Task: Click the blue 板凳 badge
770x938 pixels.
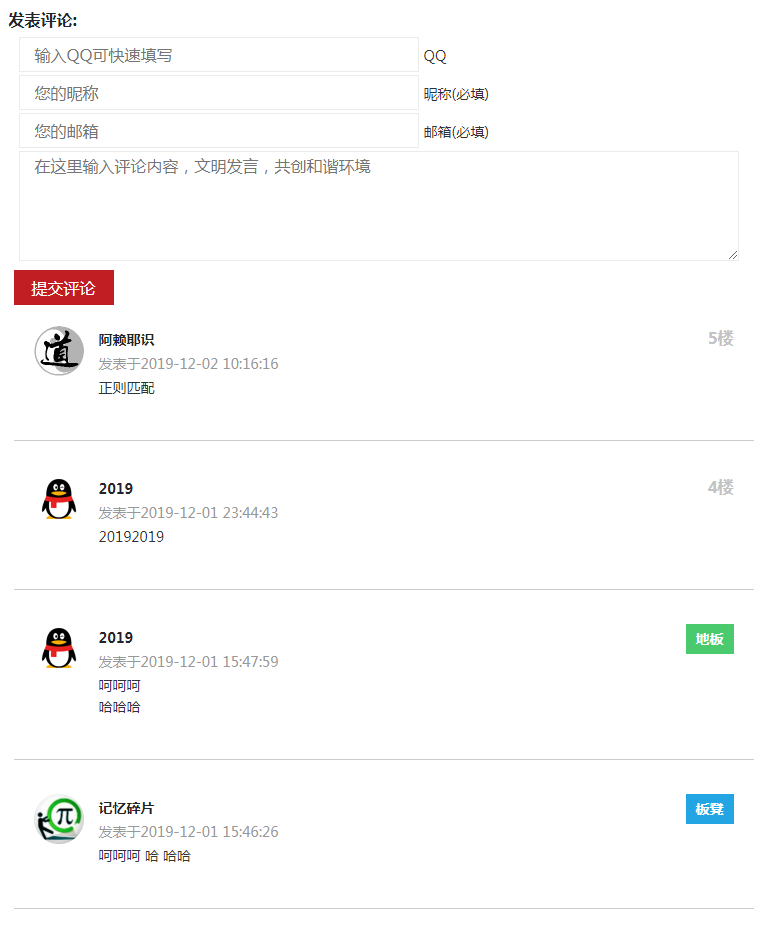Action: pos(710,809)
